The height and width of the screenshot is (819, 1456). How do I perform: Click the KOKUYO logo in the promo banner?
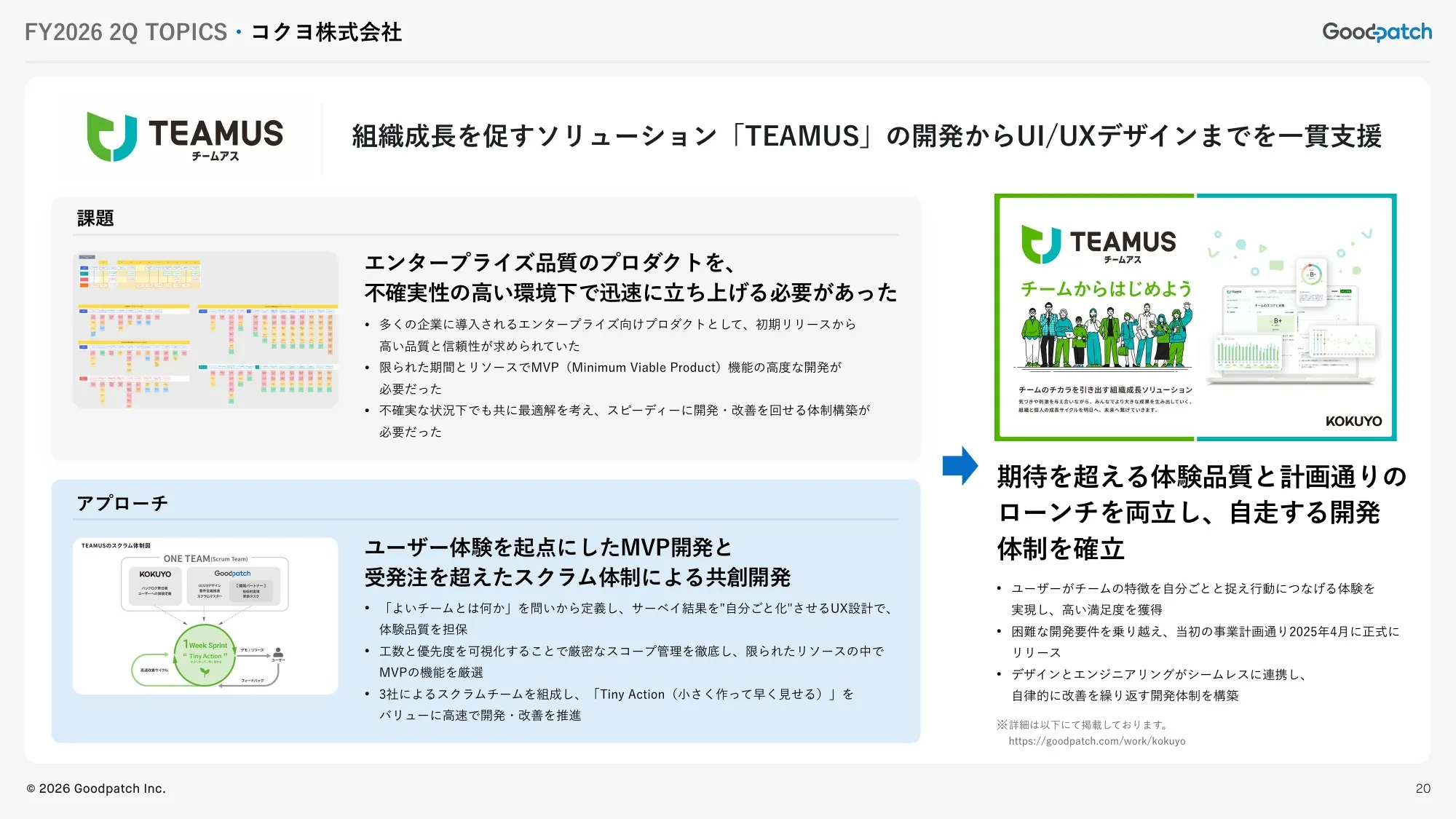tap(1353, 422)
